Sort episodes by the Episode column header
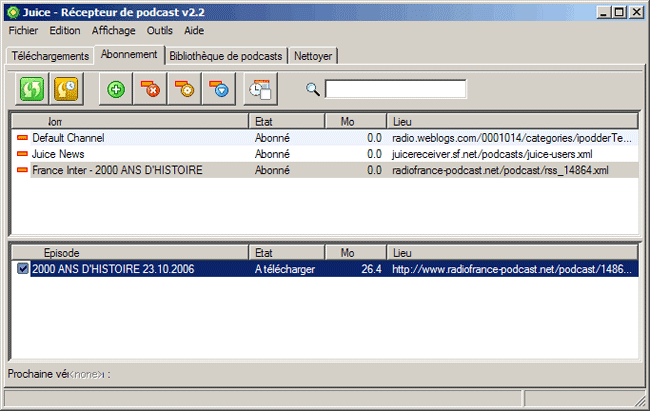The height and width of the screenshot is (411, 650). [130, 253]
